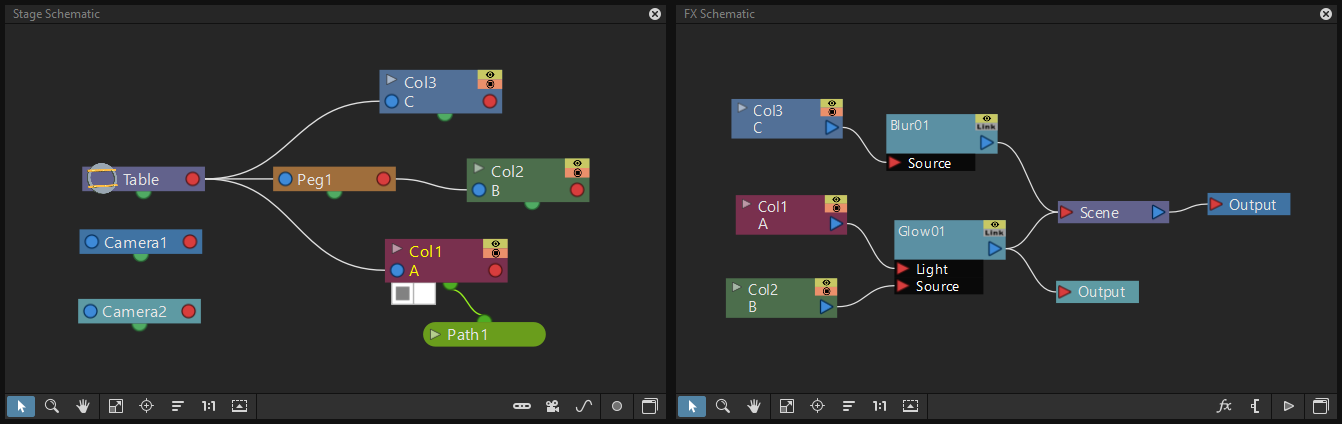The height and width of the screenshot is (424, 1342).
Task: Choose Selection mode in FX Schematic toolbar
Action: [692, 406]
